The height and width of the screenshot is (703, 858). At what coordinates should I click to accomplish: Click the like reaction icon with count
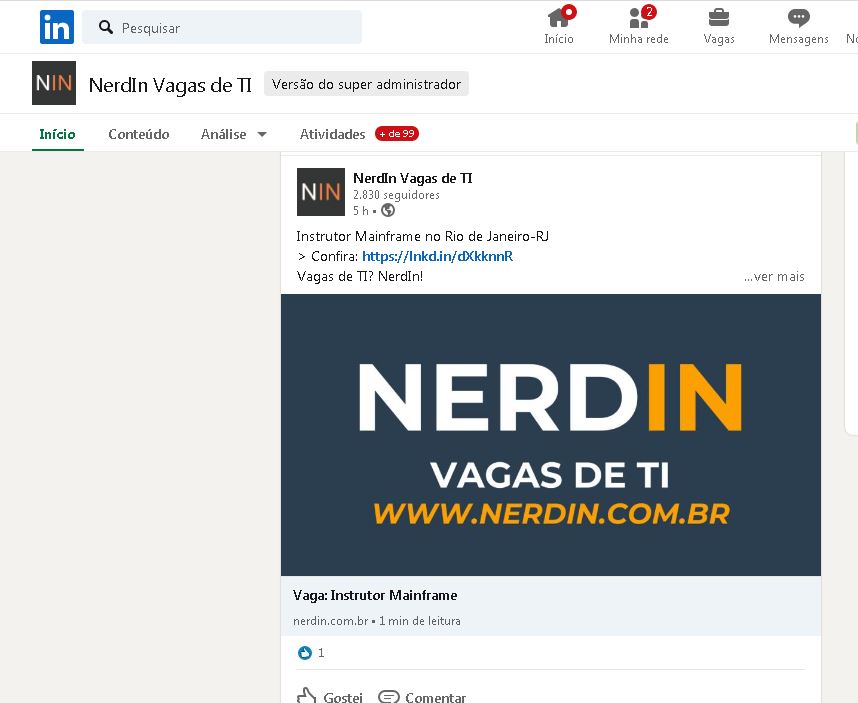[x=305, y=653]
